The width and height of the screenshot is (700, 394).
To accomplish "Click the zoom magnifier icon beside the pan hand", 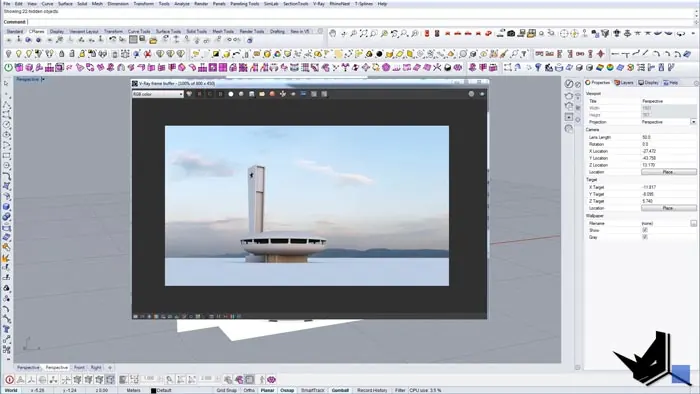I will pos(353,33).
